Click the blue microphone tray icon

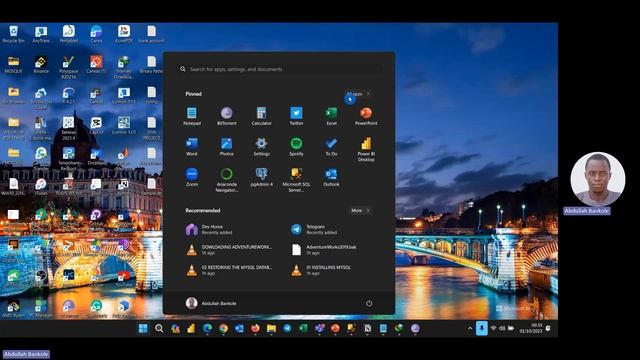pyautogui.click(x=482, y=328)
